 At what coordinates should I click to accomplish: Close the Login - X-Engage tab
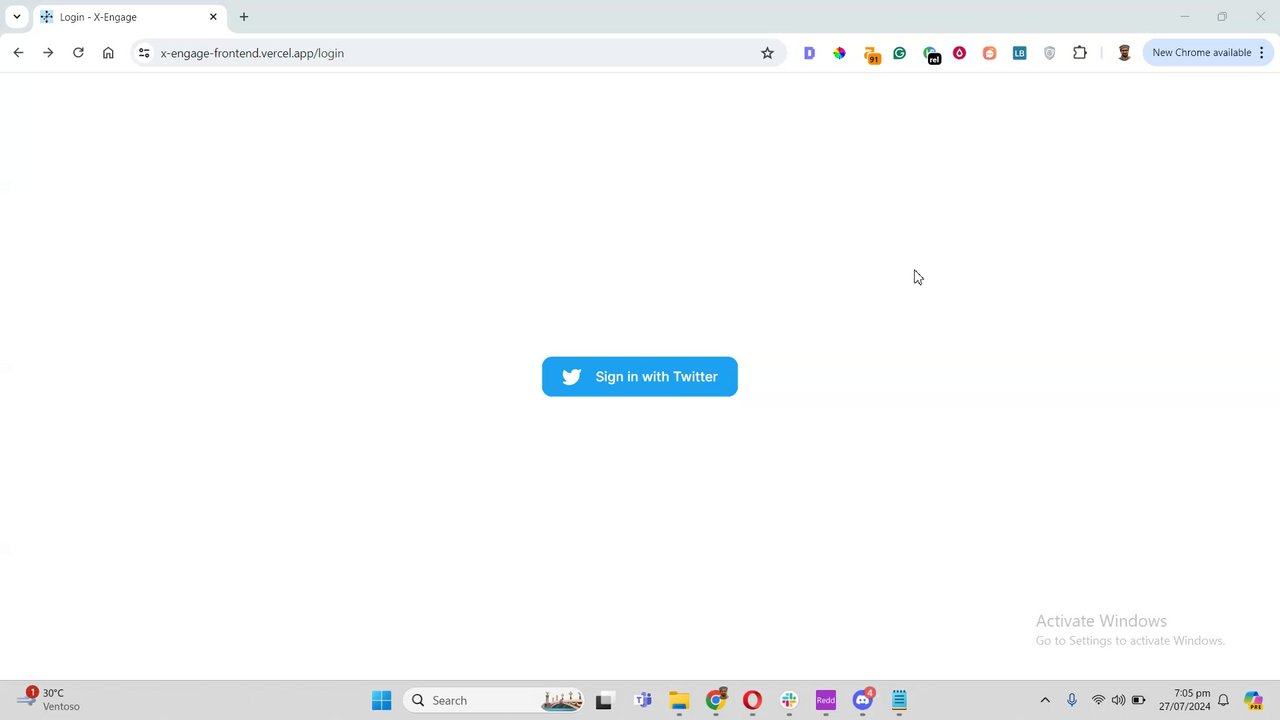(213, 17)
